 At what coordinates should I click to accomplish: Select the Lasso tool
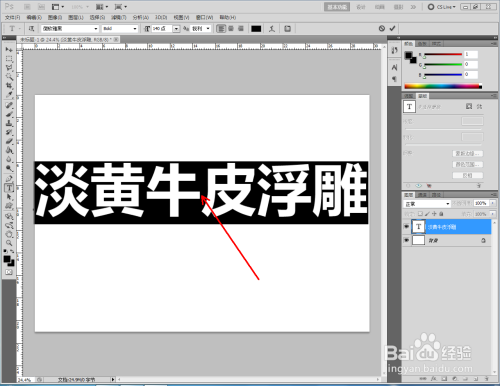point(9,68)
